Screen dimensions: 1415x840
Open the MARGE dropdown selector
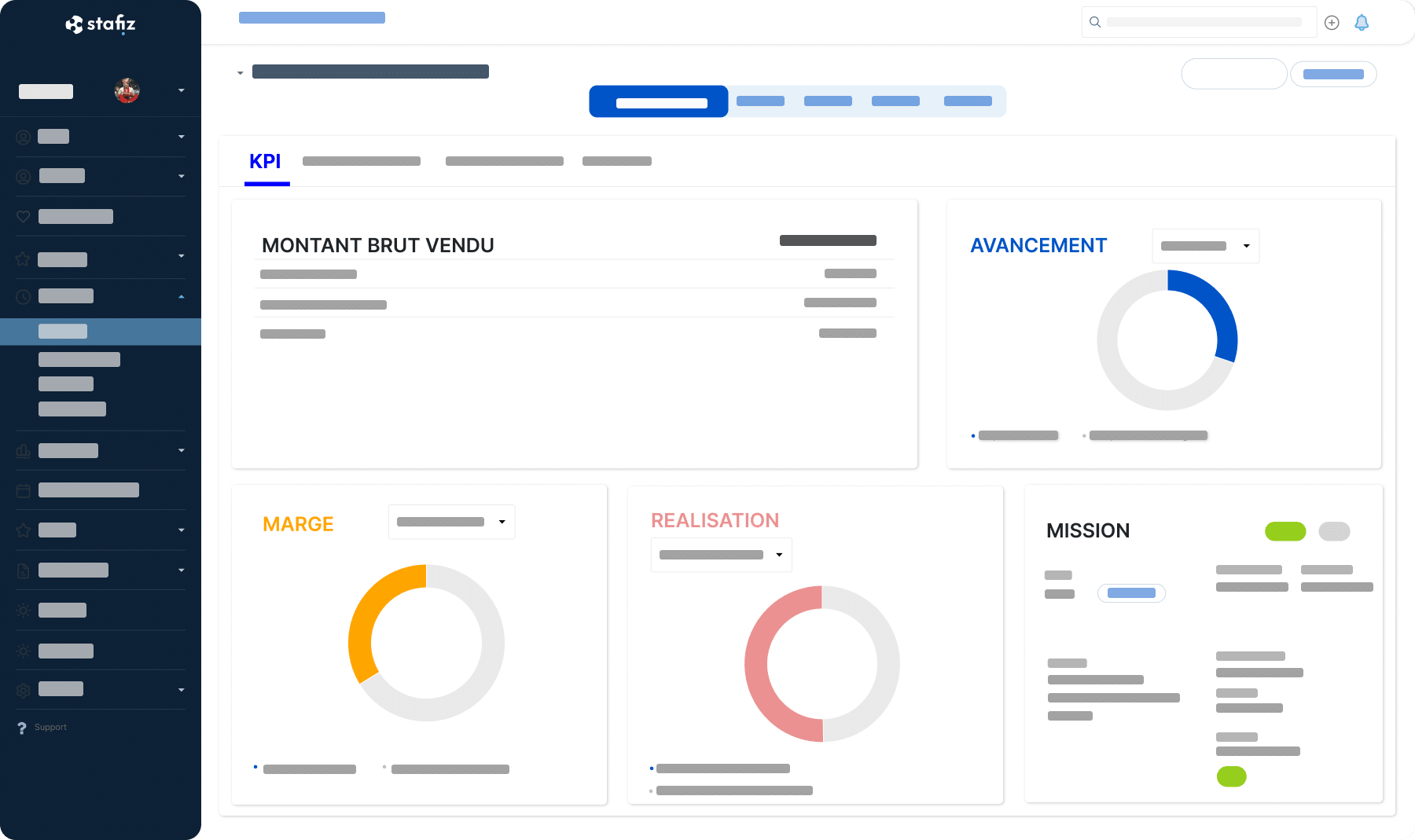click(452, 522)
